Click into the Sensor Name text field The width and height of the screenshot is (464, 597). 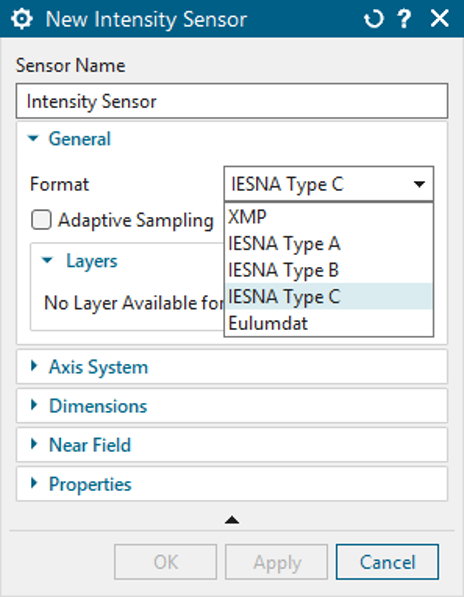[232, 101]
